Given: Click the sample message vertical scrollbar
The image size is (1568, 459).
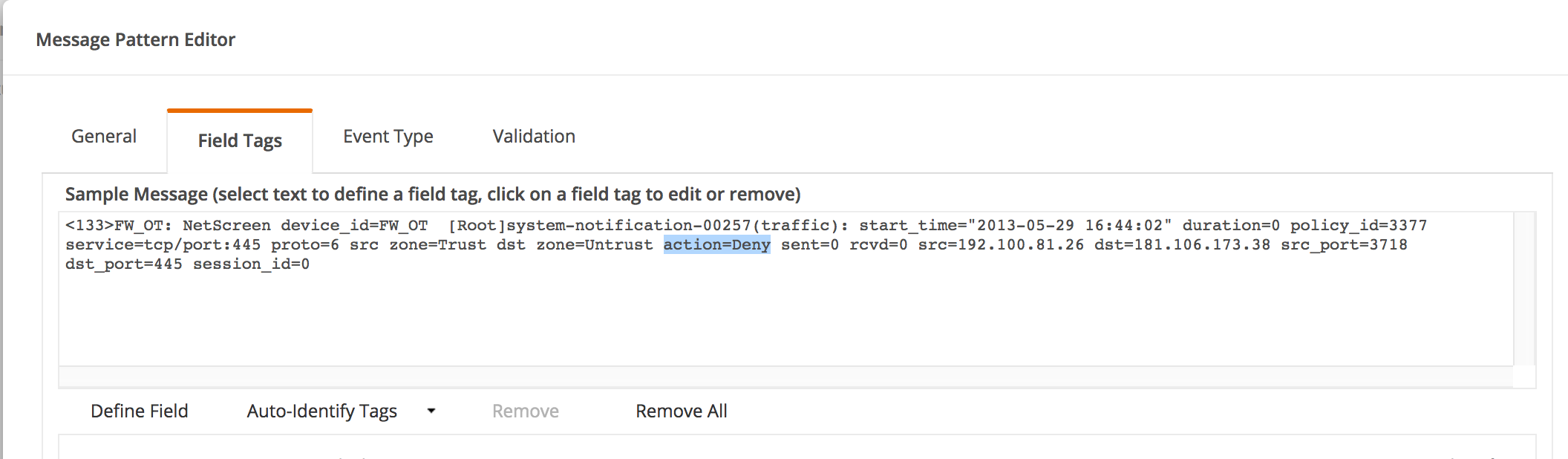Looking at the screenshot, I should tap(1524, 288).
